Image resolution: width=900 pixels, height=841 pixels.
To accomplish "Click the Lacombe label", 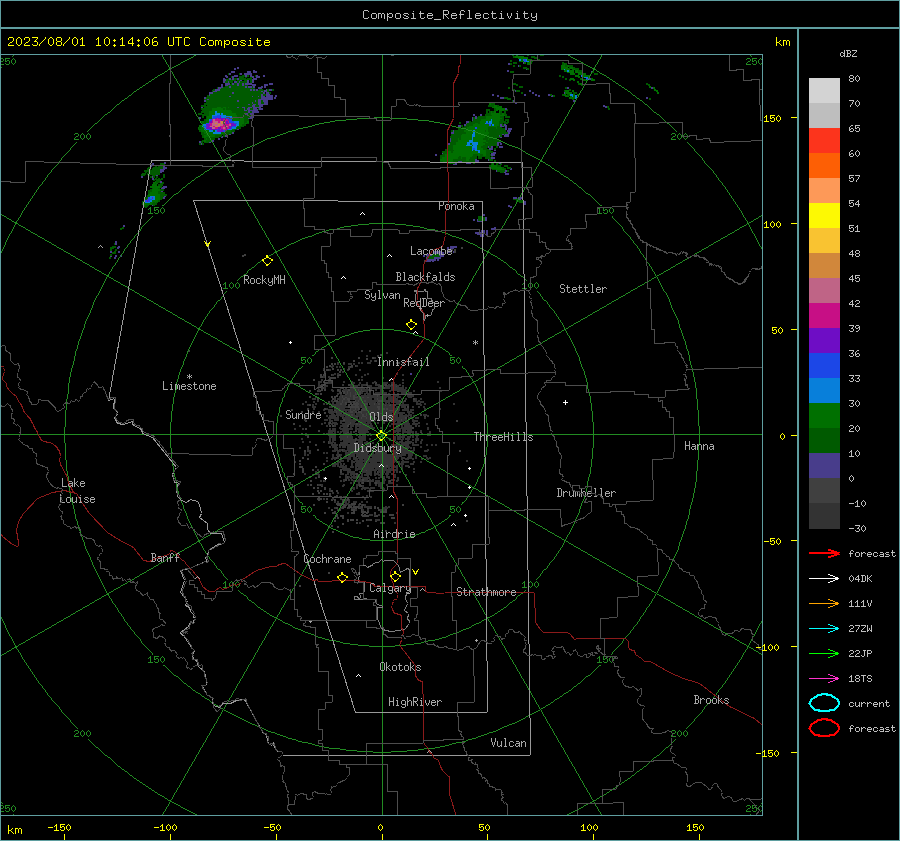I will [431, 251].
